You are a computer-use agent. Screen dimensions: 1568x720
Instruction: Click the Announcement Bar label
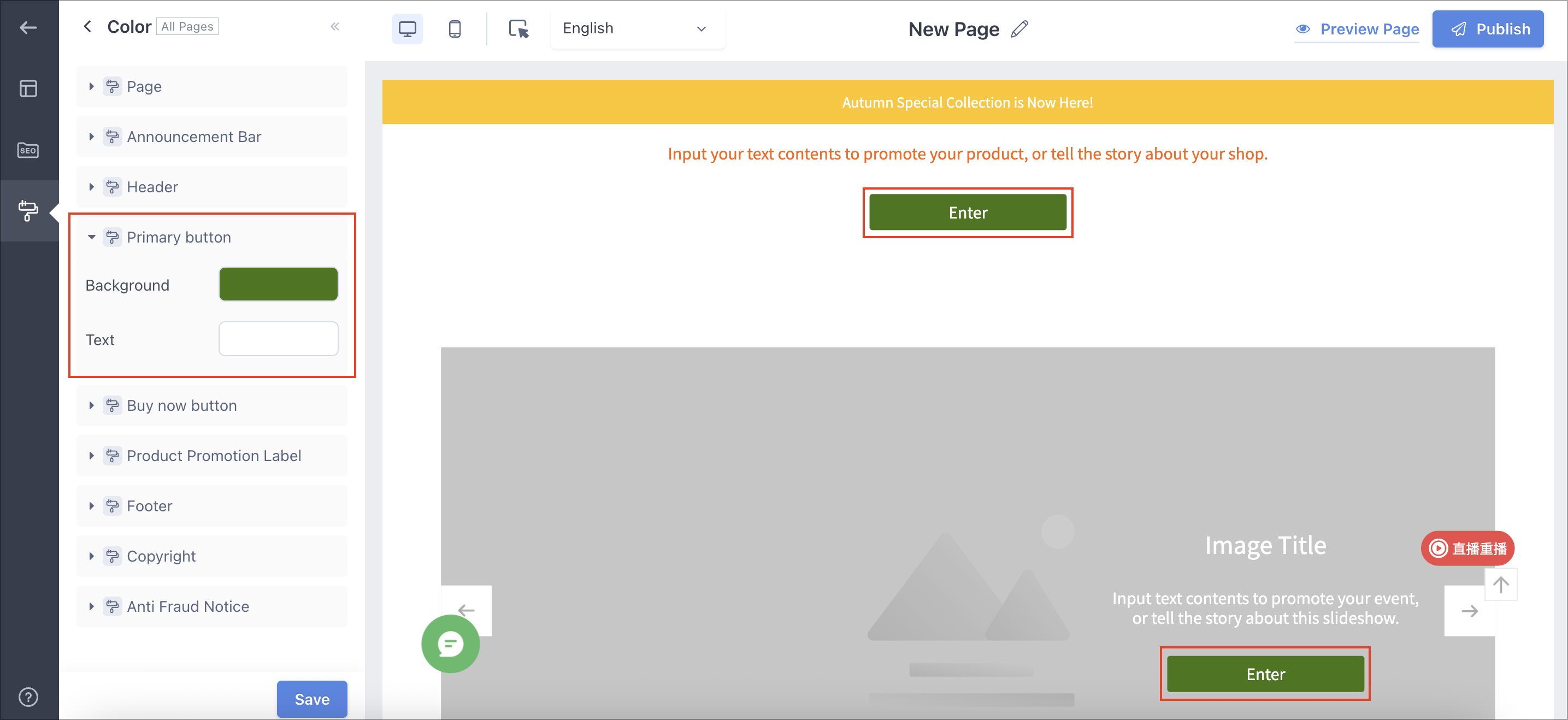[x=194, y=137]
